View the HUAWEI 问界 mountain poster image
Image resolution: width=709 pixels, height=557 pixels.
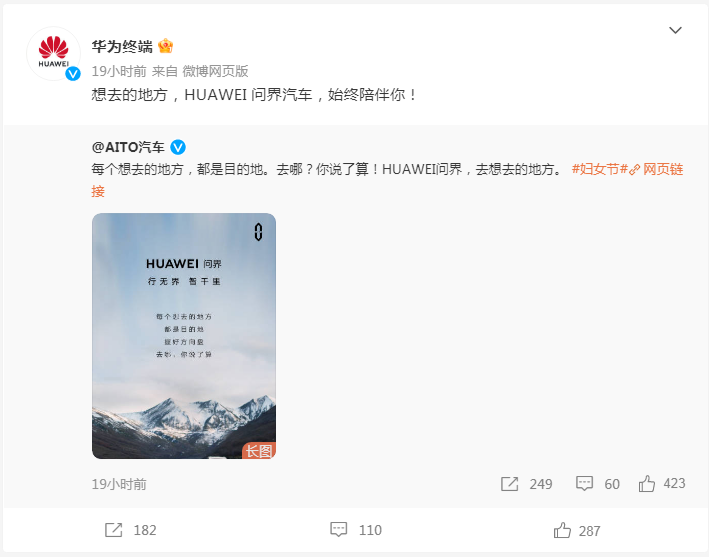click(x=184, y=336)
